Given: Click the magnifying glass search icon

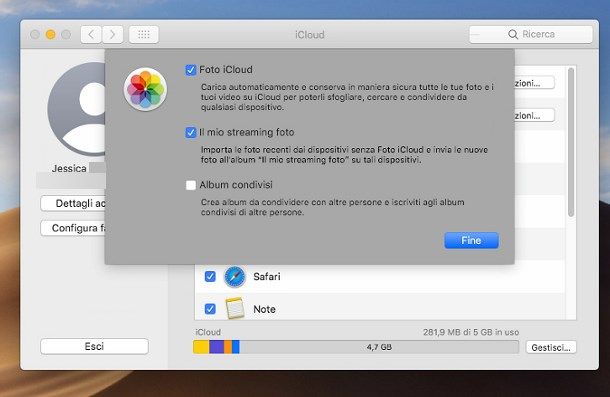Looking at the screenshot, I should pyautogui.click(x=513, y=34).
